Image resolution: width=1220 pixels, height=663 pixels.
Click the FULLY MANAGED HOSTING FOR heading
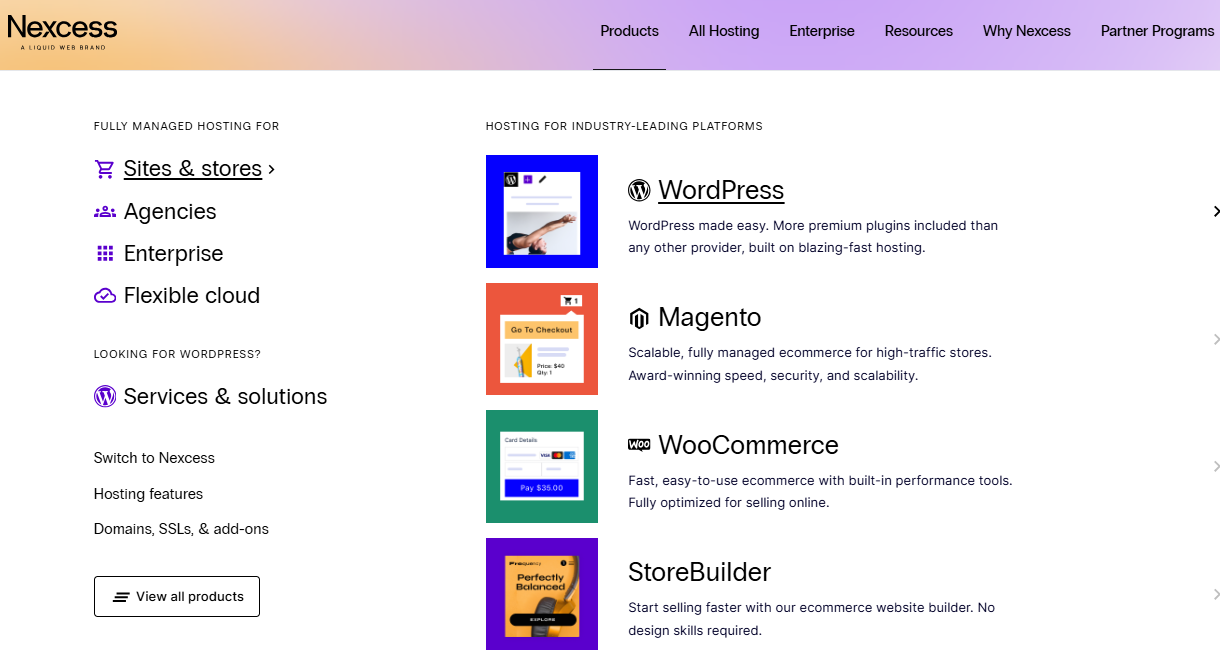[x=187, y=126]
